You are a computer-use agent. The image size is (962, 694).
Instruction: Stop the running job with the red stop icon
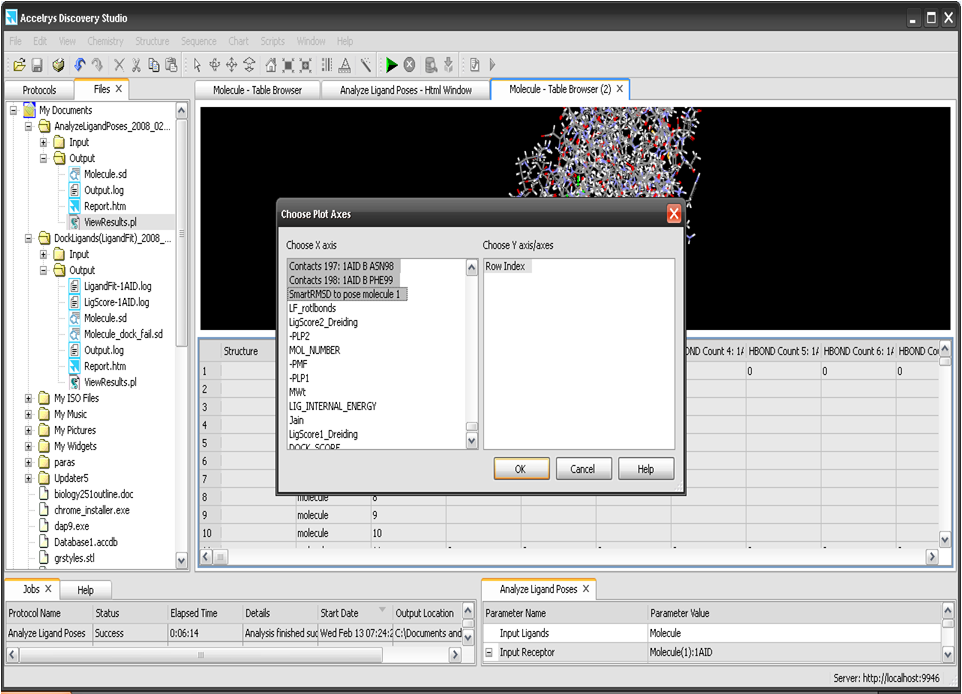(x=409, y=64)
